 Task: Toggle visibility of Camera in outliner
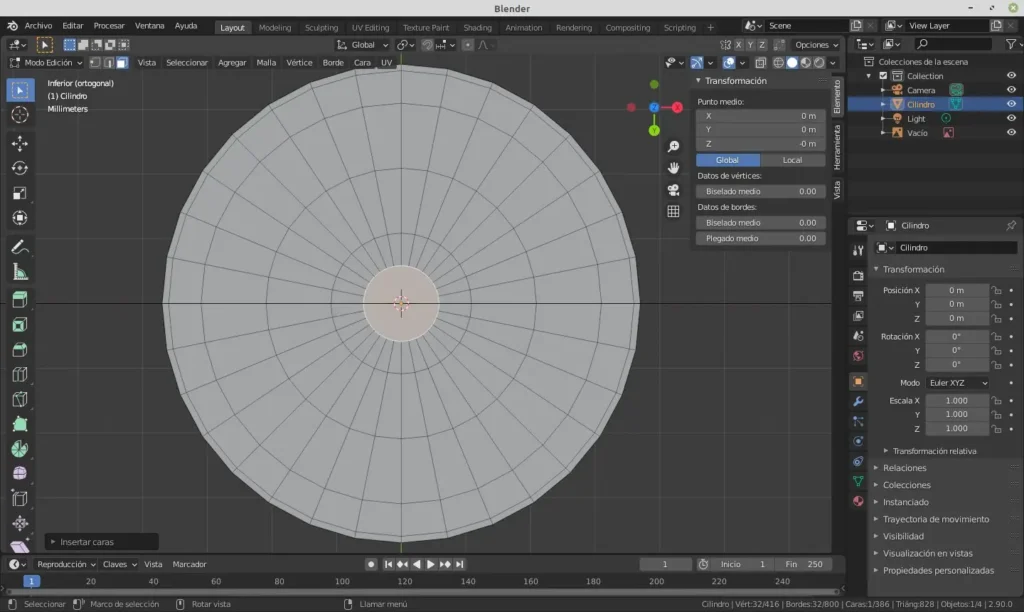tap(1011, 89)
